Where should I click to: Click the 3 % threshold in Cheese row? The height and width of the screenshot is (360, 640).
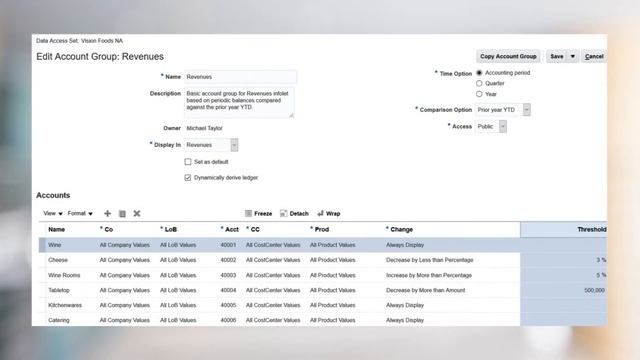click(x=601, y=260)
